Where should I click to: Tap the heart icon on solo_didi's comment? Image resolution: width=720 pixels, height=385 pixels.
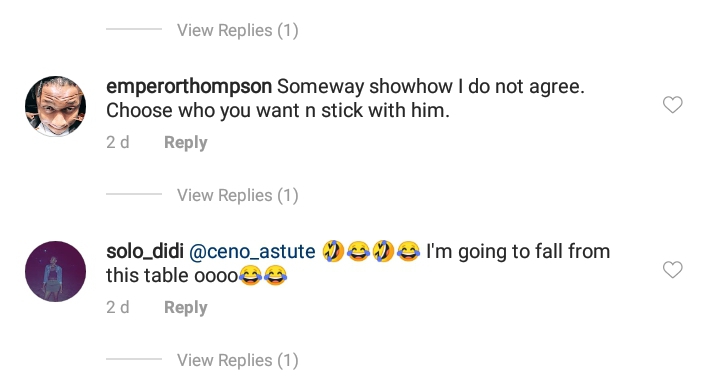[673, 270]
